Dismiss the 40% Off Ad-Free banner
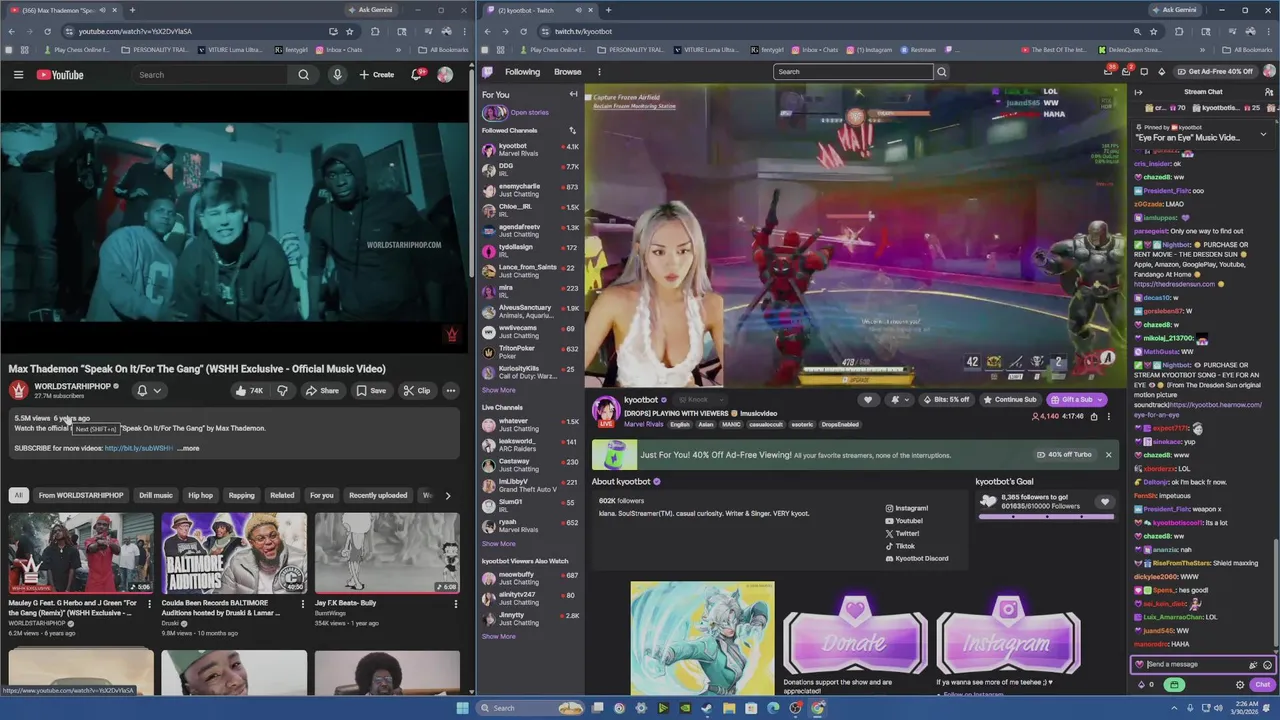The image size is (1280, 720). (x=1108, y=455)
